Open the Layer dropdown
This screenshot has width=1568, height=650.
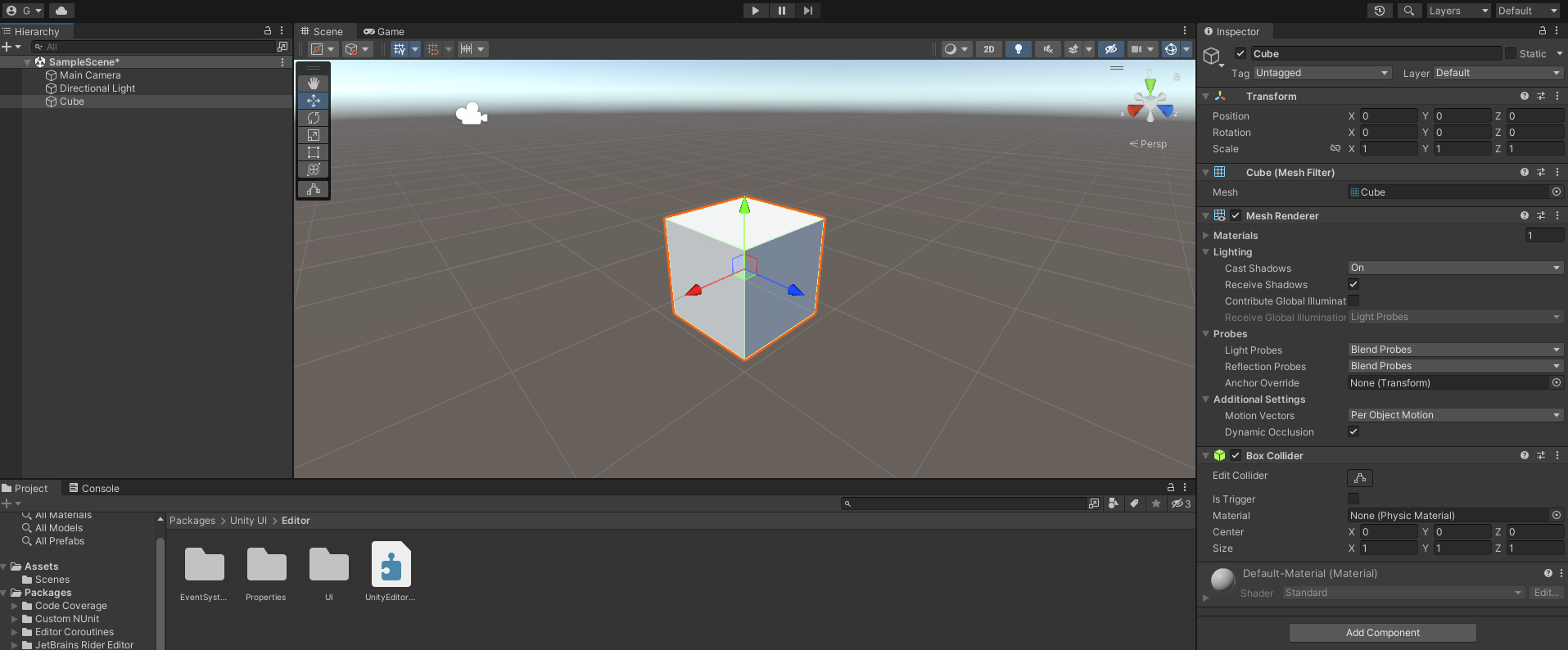coord(1498,73)
